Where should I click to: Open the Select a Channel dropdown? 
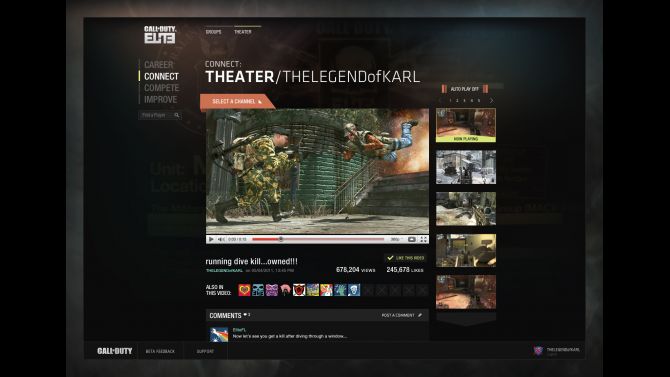click(237, 101)
